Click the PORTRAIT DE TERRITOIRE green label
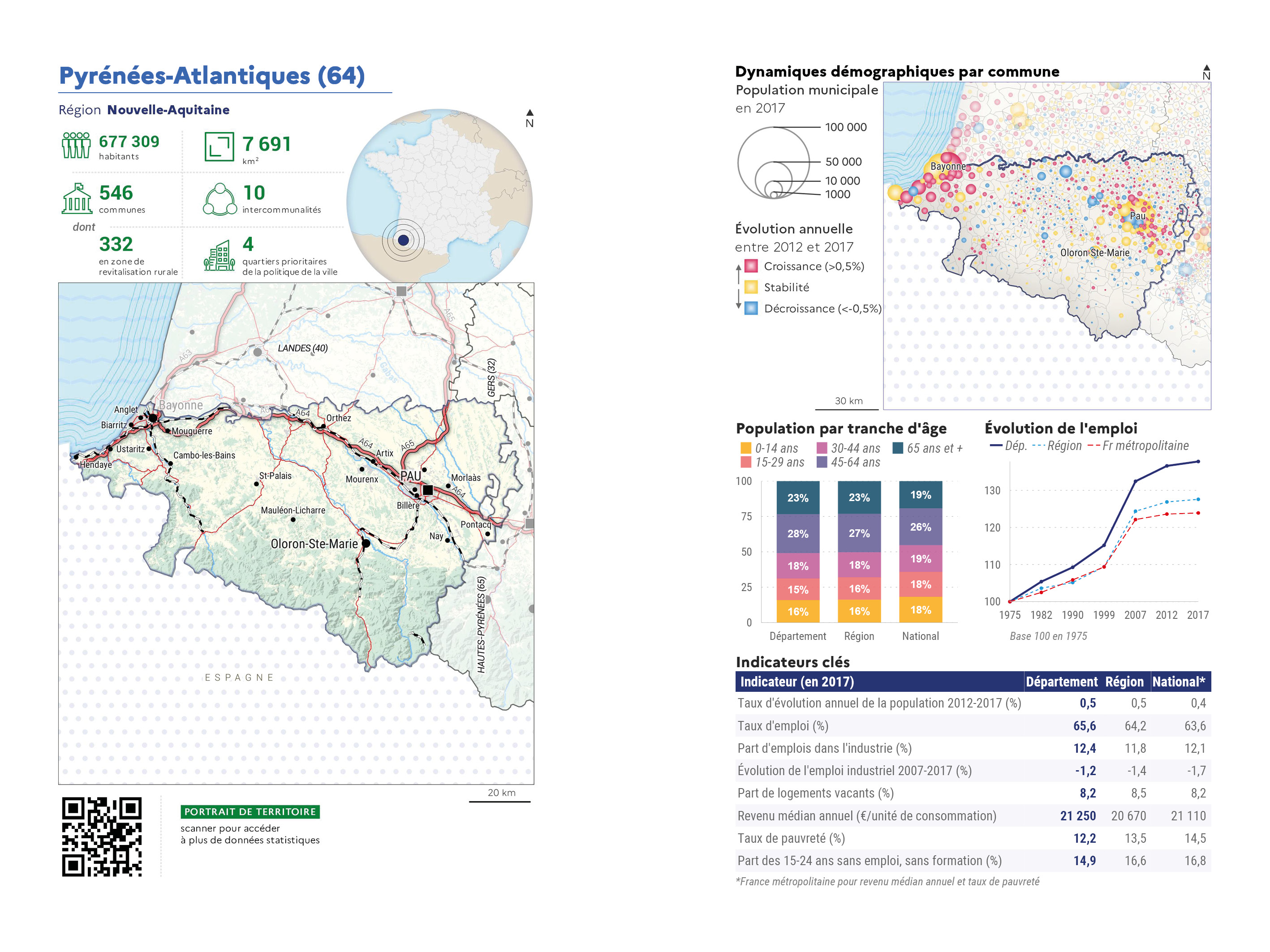This screenshot has height=952, width=1270. [250, 811]
